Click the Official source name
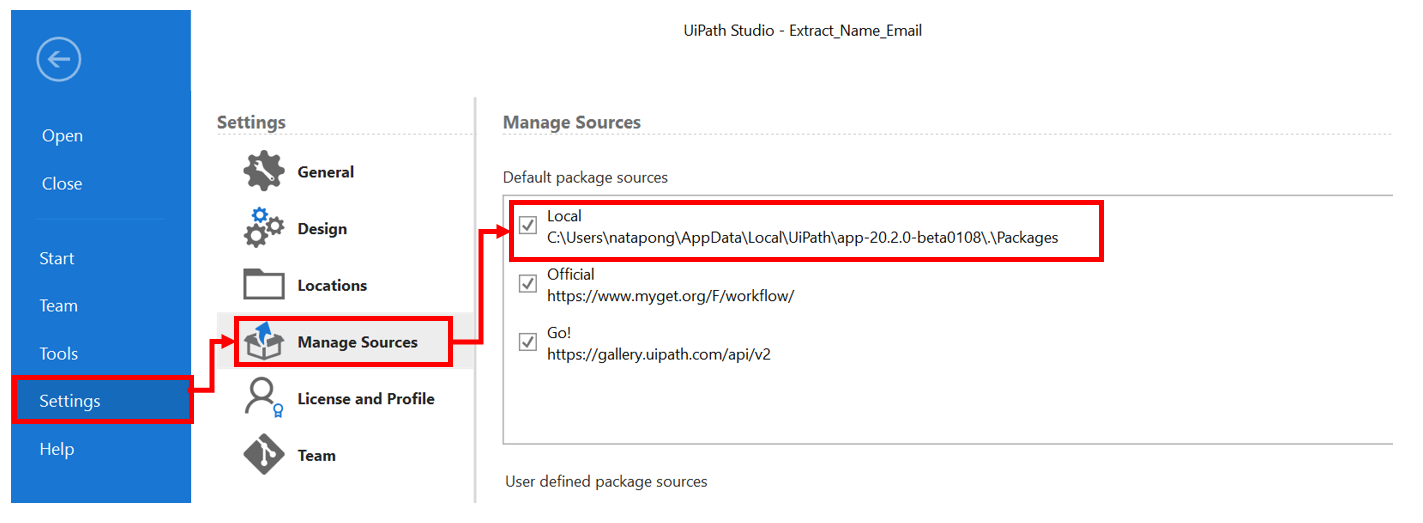The image size is (1423, 523). (571, 274)
